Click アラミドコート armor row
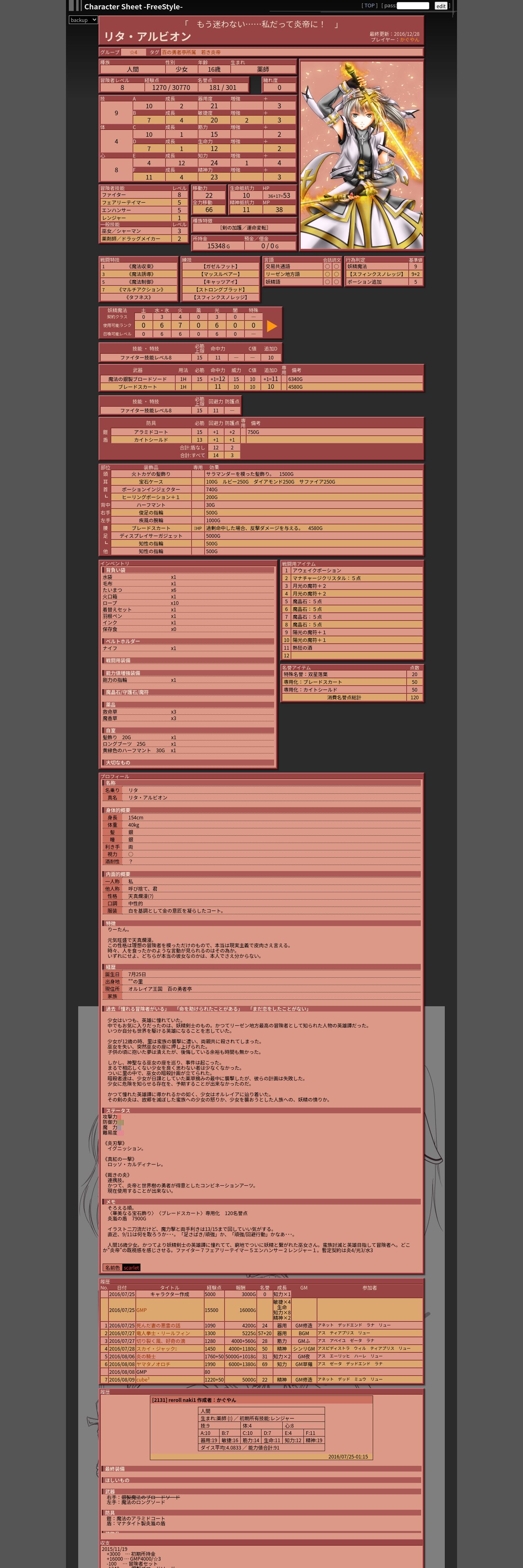The height and width of the screenshot is (1568, 523). point(261,431)
